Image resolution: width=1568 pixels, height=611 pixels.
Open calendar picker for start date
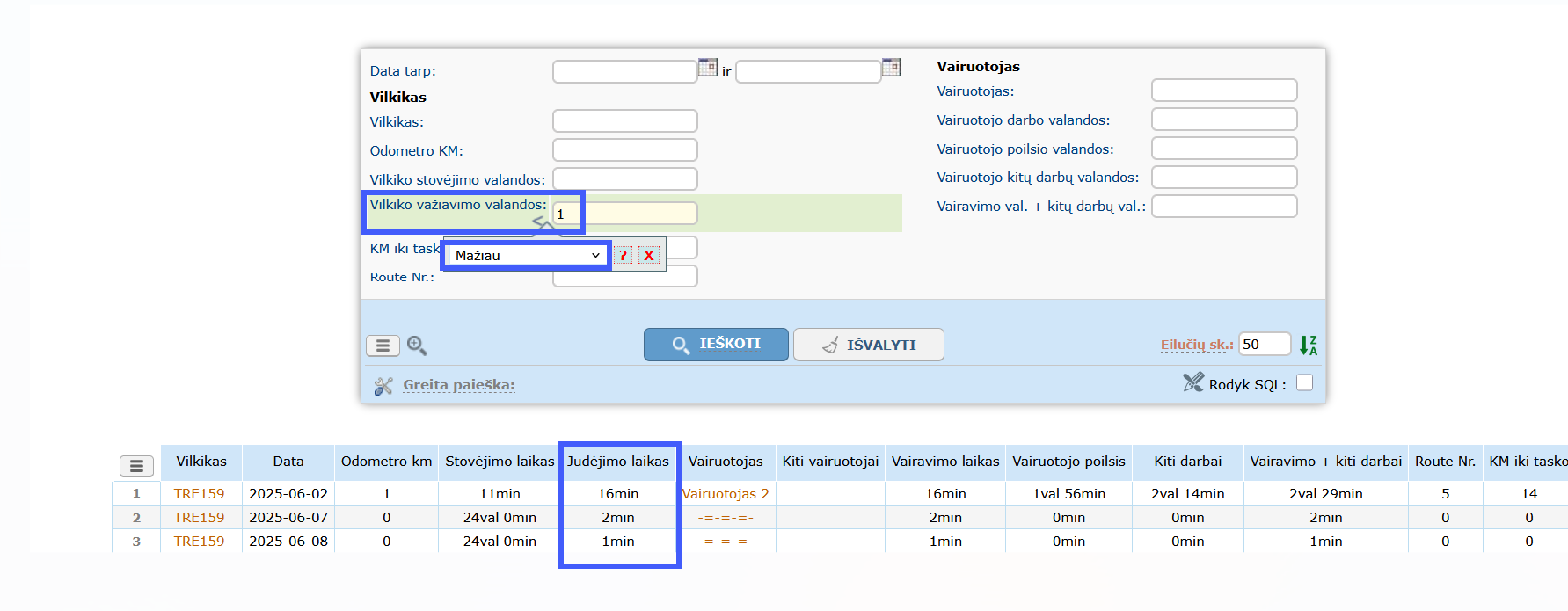tap(708, 68)
